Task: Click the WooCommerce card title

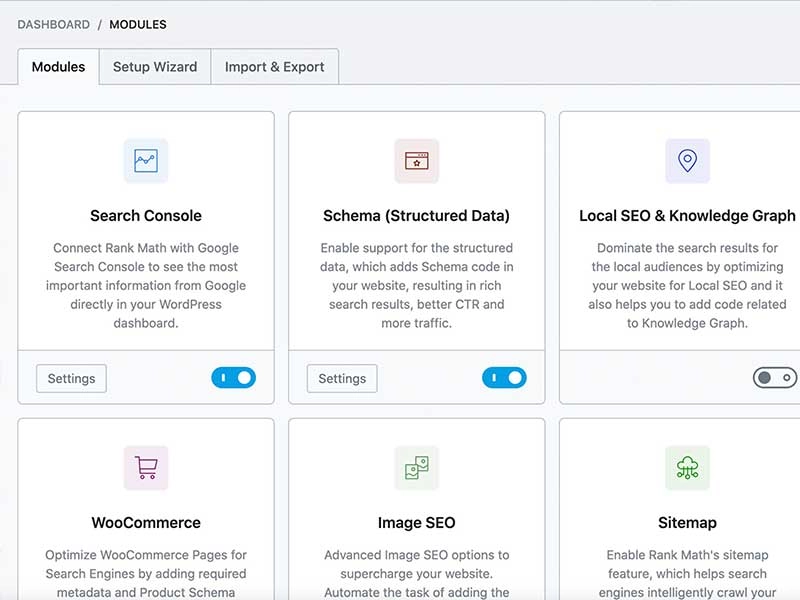Action: pyautogui.click(x=146, y=523)
